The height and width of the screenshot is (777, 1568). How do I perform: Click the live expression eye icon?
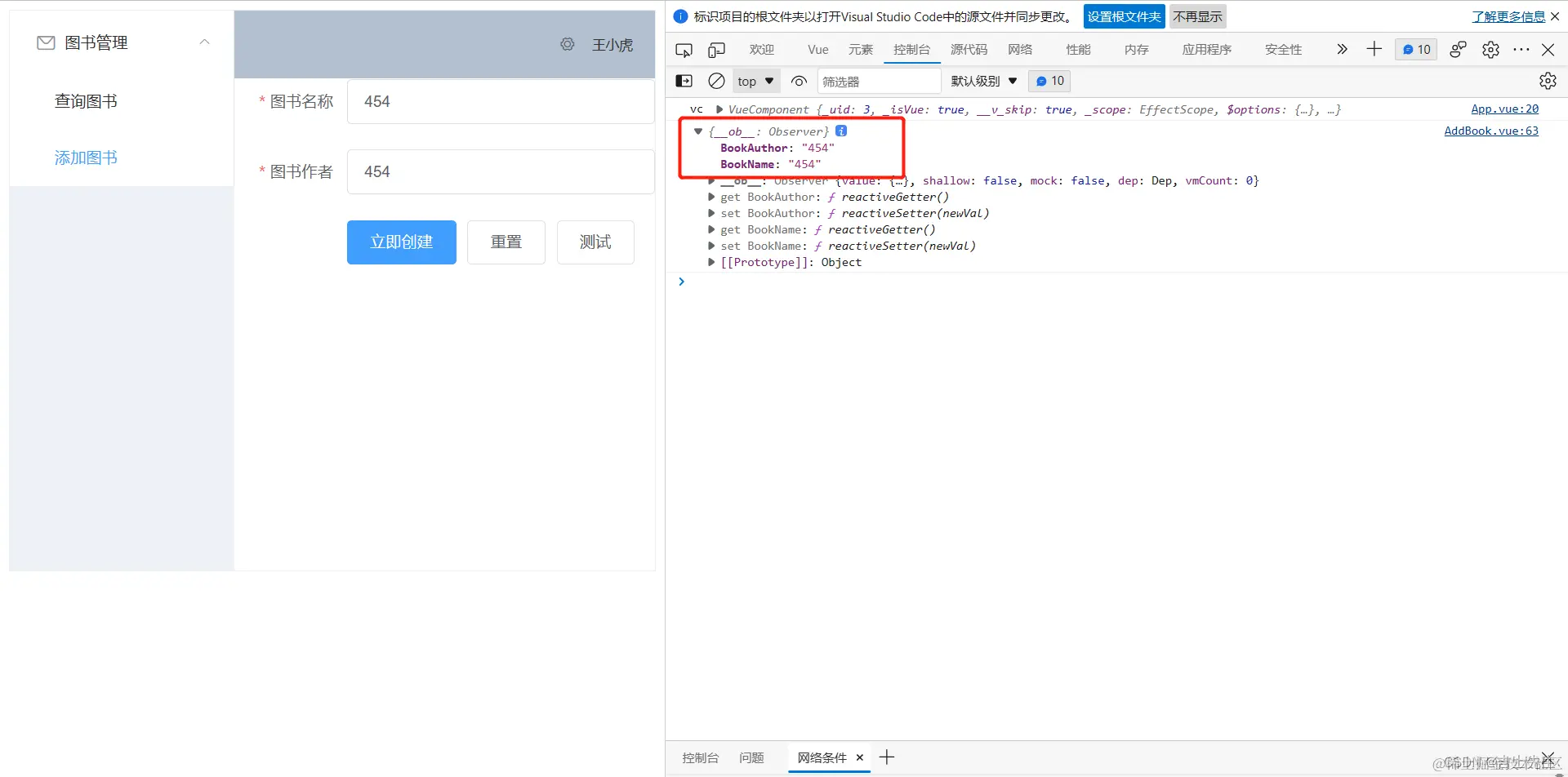coord(800,81)
